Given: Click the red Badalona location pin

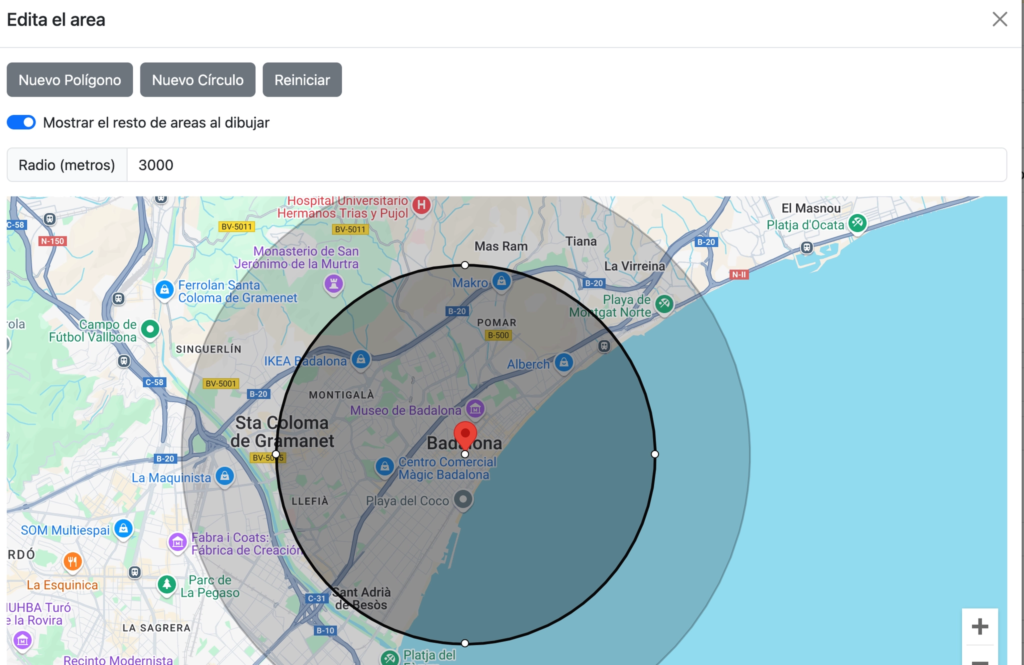Looking at the screenshot, I should (x=465, y=436).
